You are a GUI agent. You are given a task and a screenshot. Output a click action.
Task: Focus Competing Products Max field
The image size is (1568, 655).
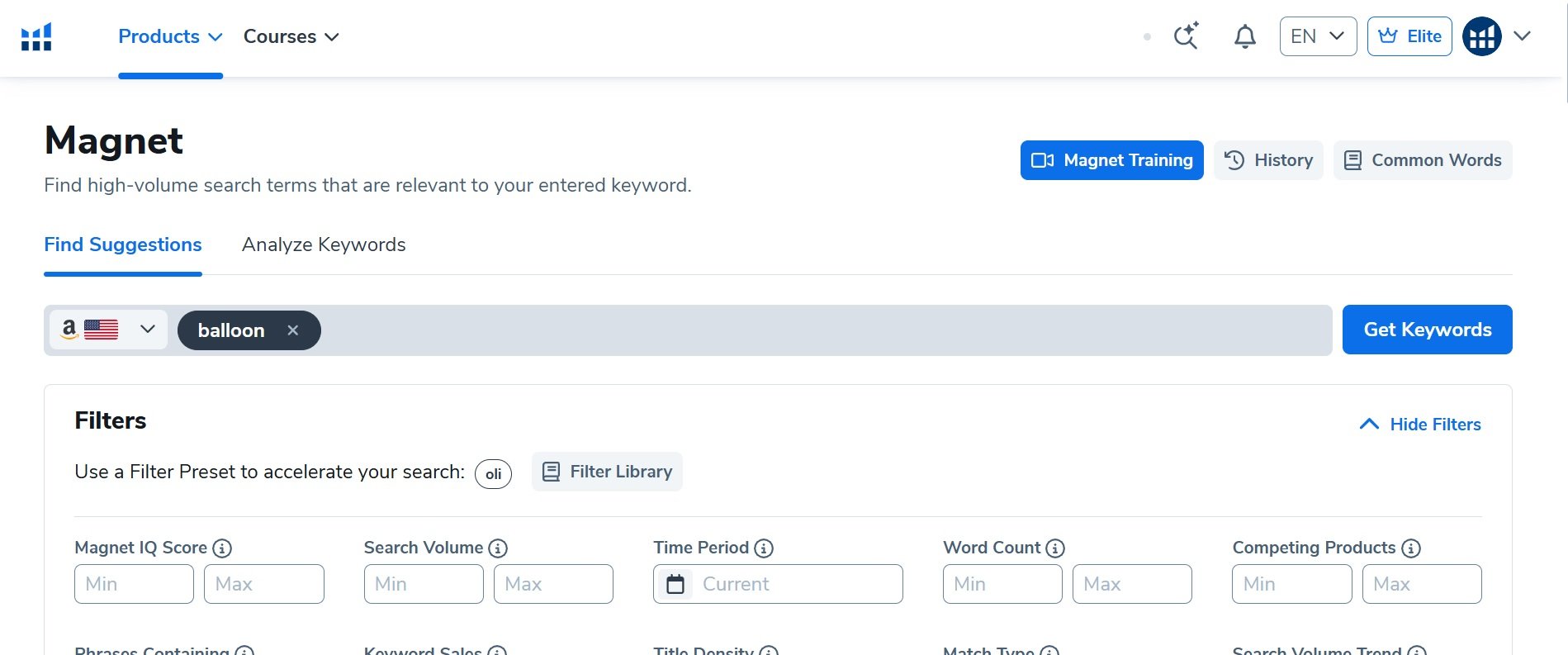(x=1422, y=584)
